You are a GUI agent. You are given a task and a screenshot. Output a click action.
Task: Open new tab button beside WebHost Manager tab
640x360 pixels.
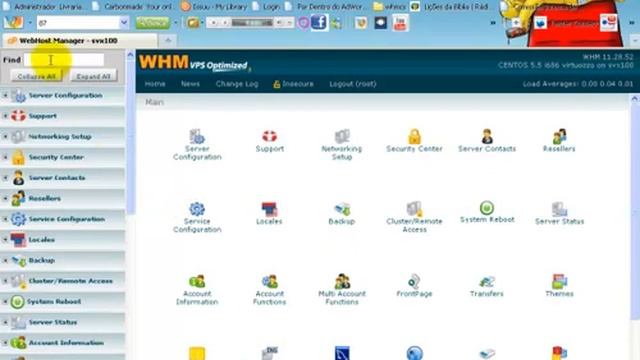pos(168,40)
